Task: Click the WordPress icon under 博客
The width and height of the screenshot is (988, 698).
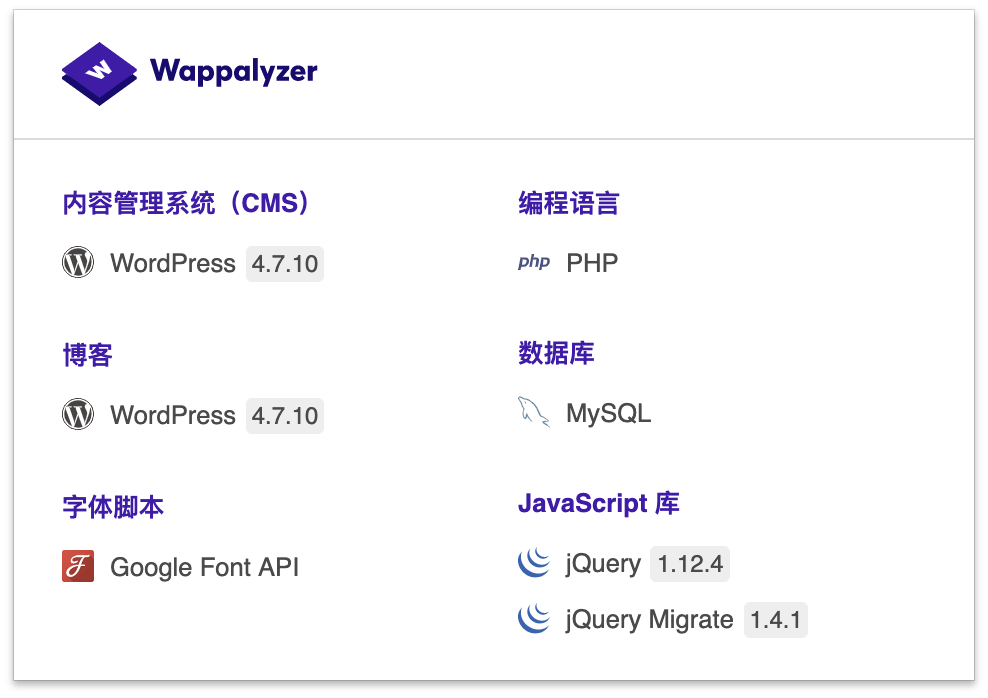Action: click(78, 414)
